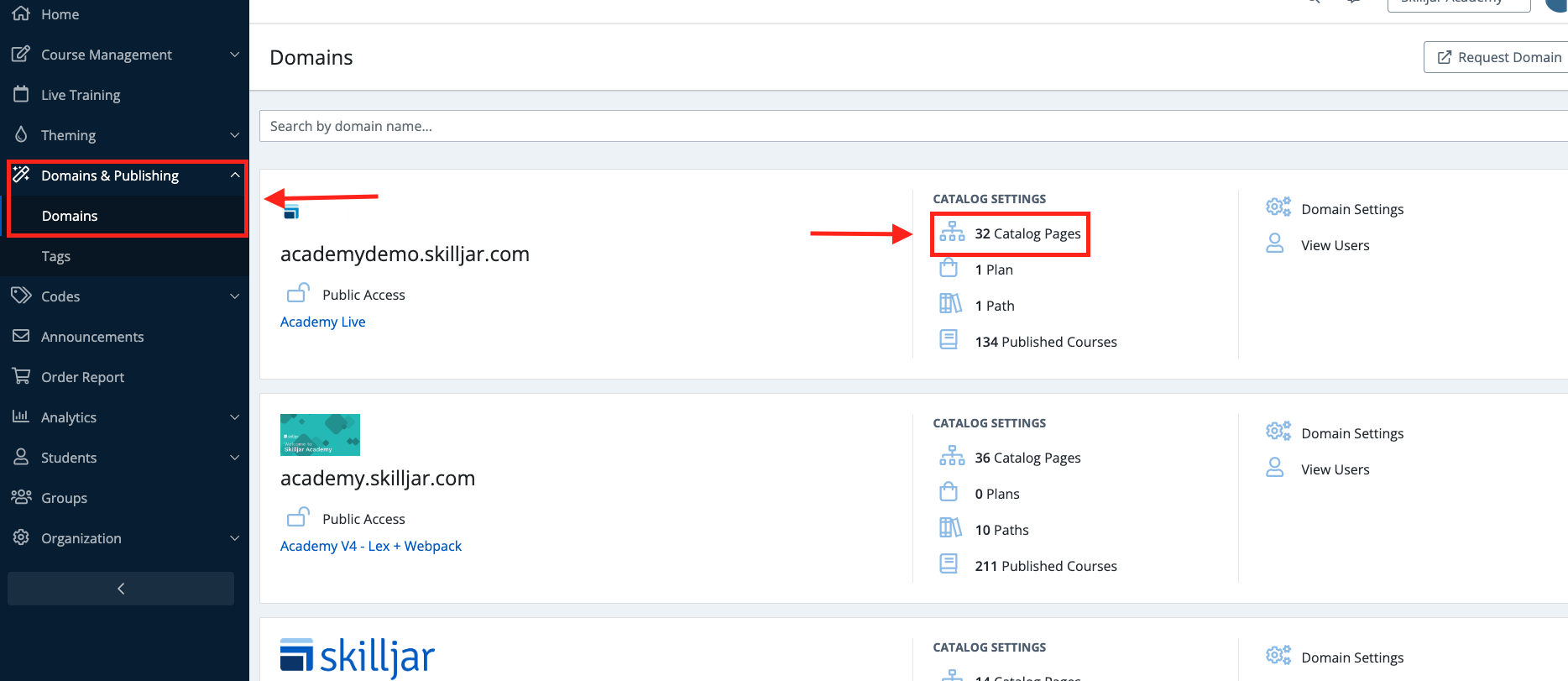The width and height of the screenshot is (1568, 681).
Task: Click gears icon for academydemo Domain Settings
Action: [1278, 207]
